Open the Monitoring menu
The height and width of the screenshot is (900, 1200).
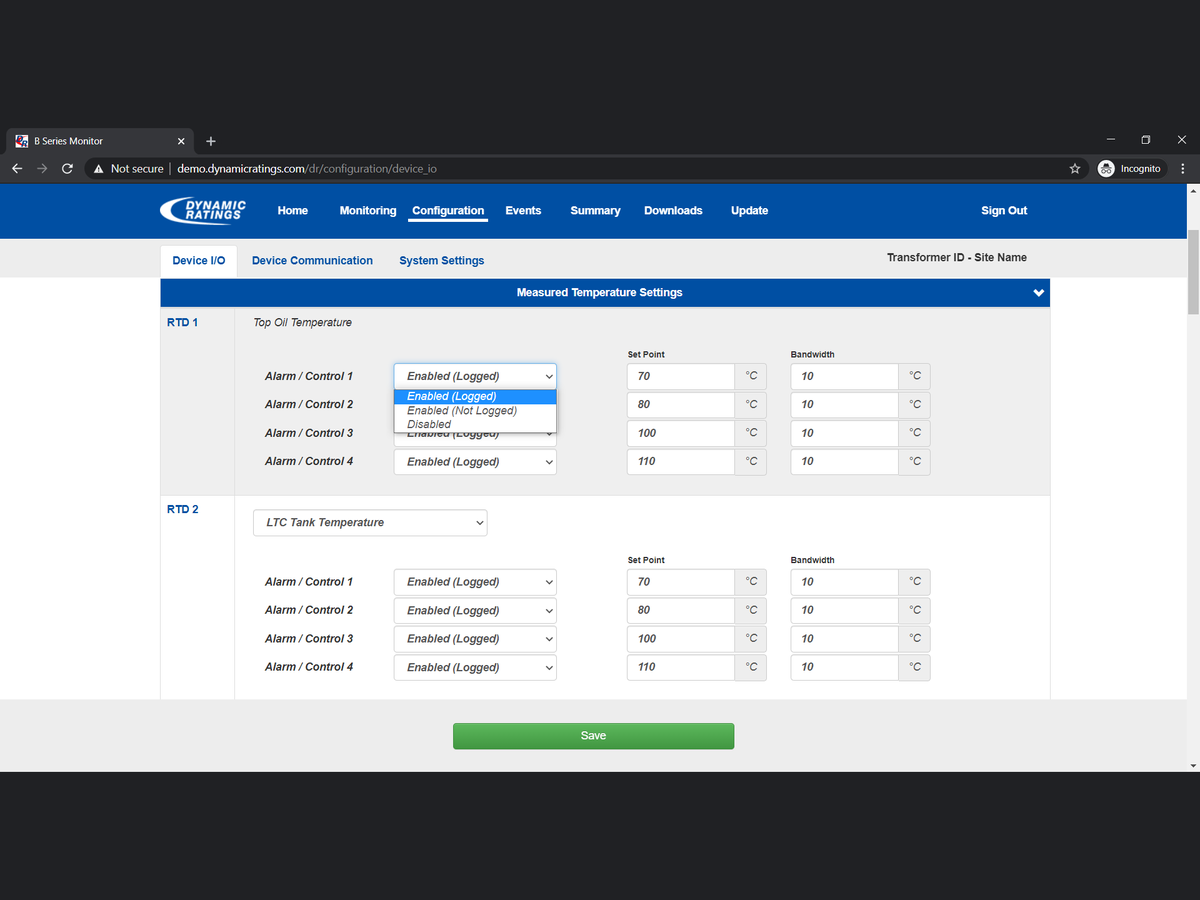tap(368, 211)
